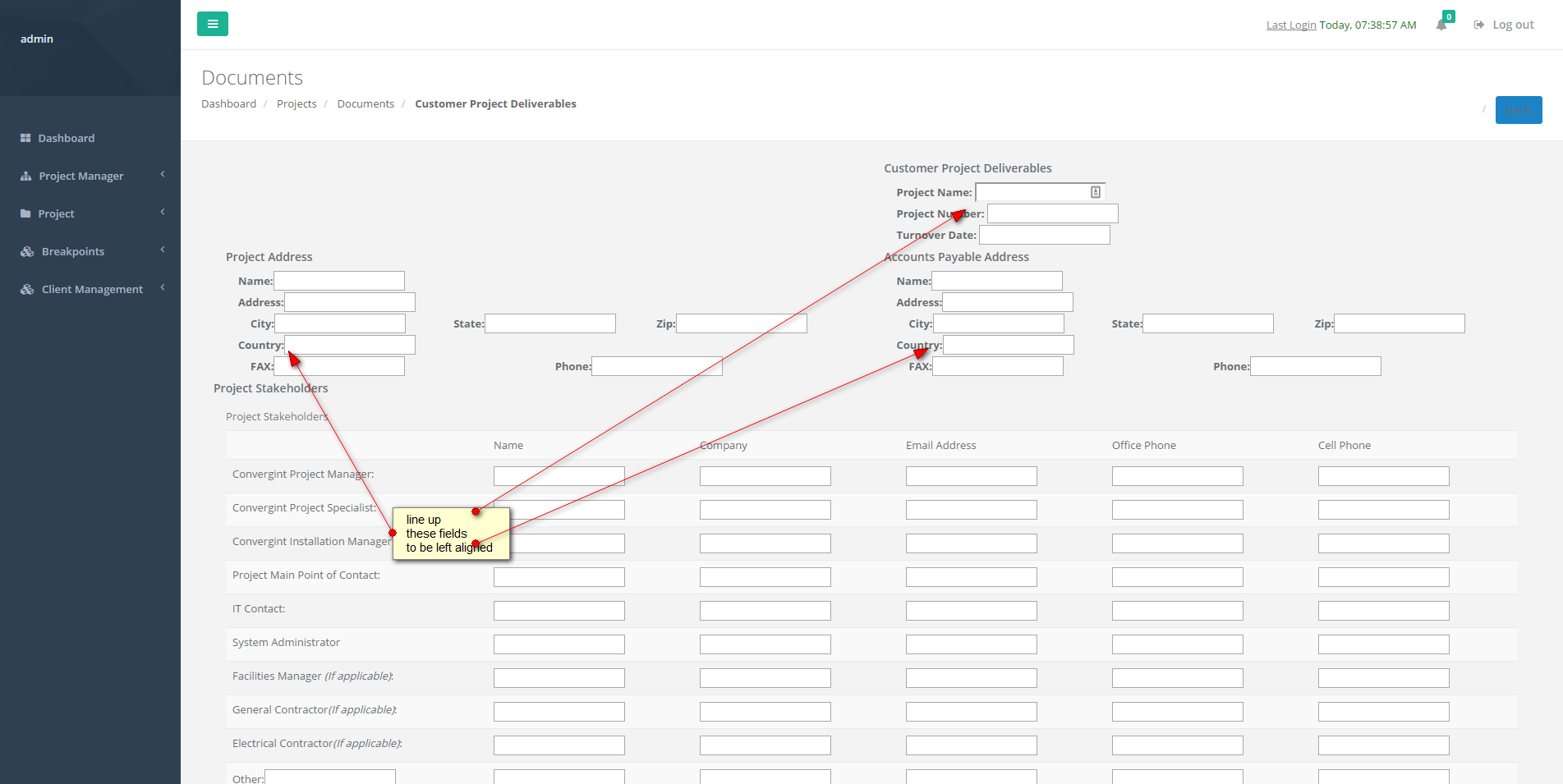
Task: Expand the Project Manager sidebar chevron
Action: click(x=163, y=174)
